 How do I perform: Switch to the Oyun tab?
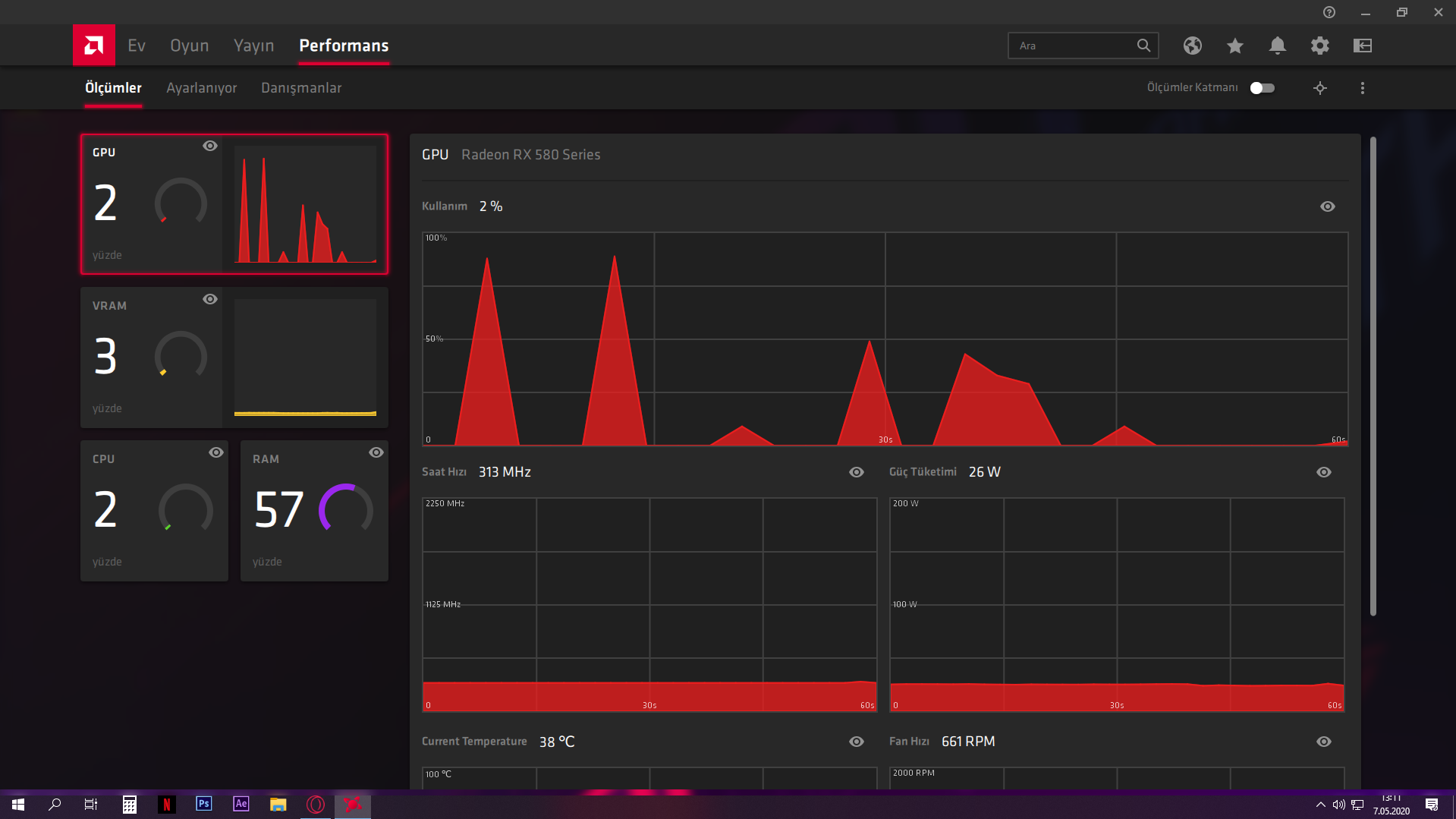pos(189,46)
